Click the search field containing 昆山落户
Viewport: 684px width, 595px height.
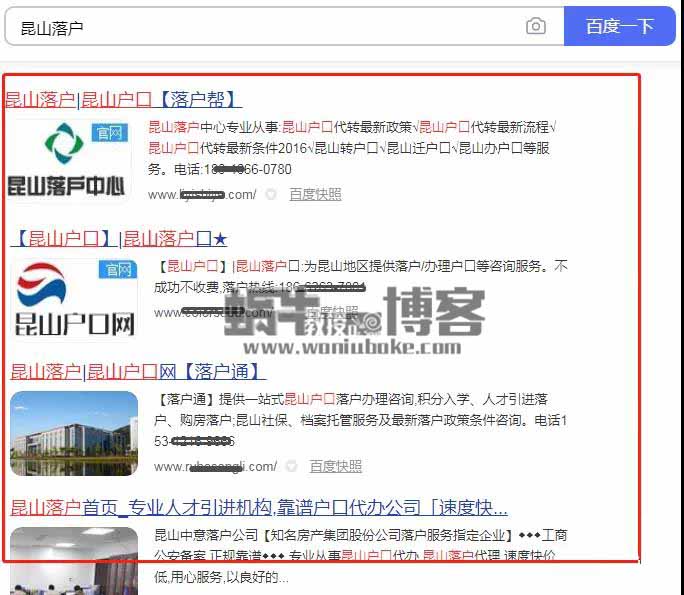[x=284, y=26]
